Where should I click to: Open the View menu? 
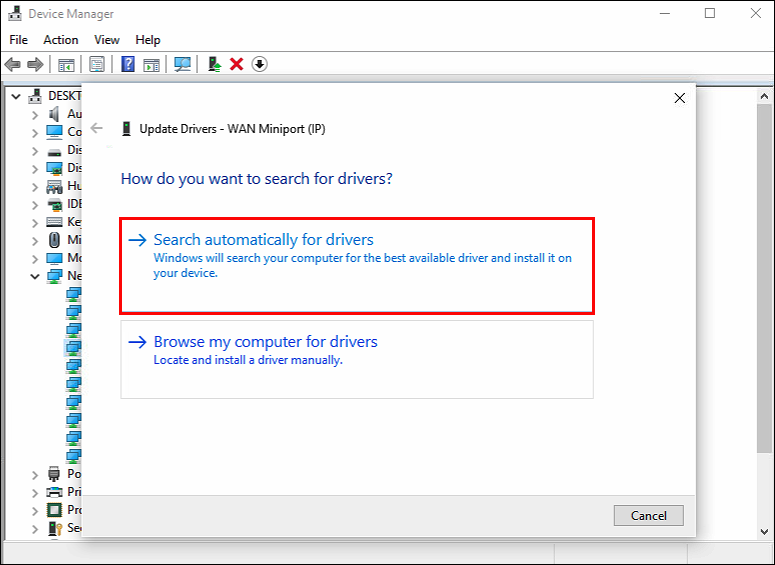(x=106, y=40)
